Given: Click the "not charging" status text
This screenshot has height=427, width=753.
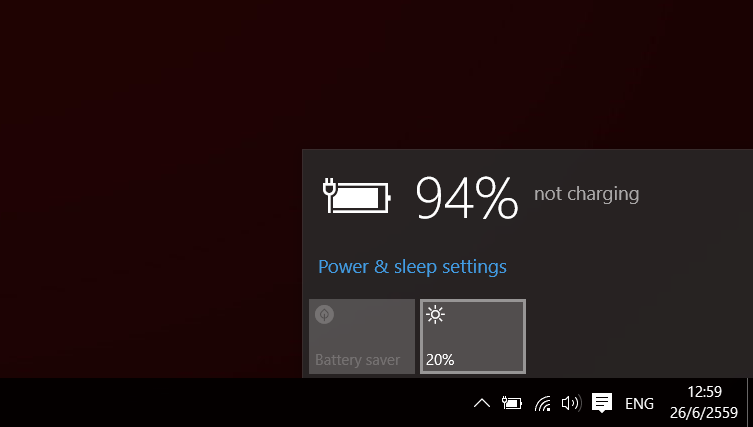Looking at the screenshot, I should pos(586,194).
